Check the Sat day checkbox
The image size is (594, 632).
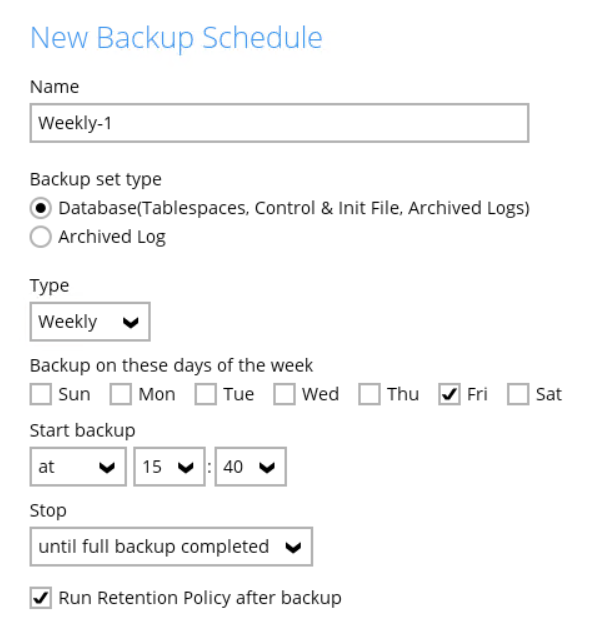pyautogui.click(x=518, y=394)
